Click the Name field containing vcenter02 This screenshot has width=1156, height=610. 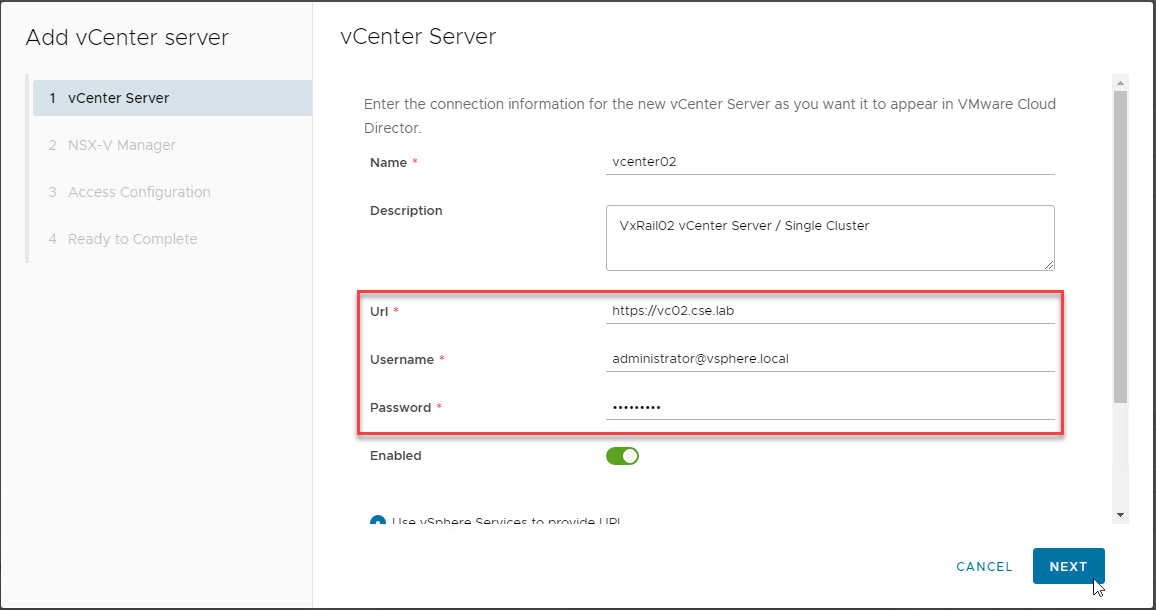pos(830,162)
